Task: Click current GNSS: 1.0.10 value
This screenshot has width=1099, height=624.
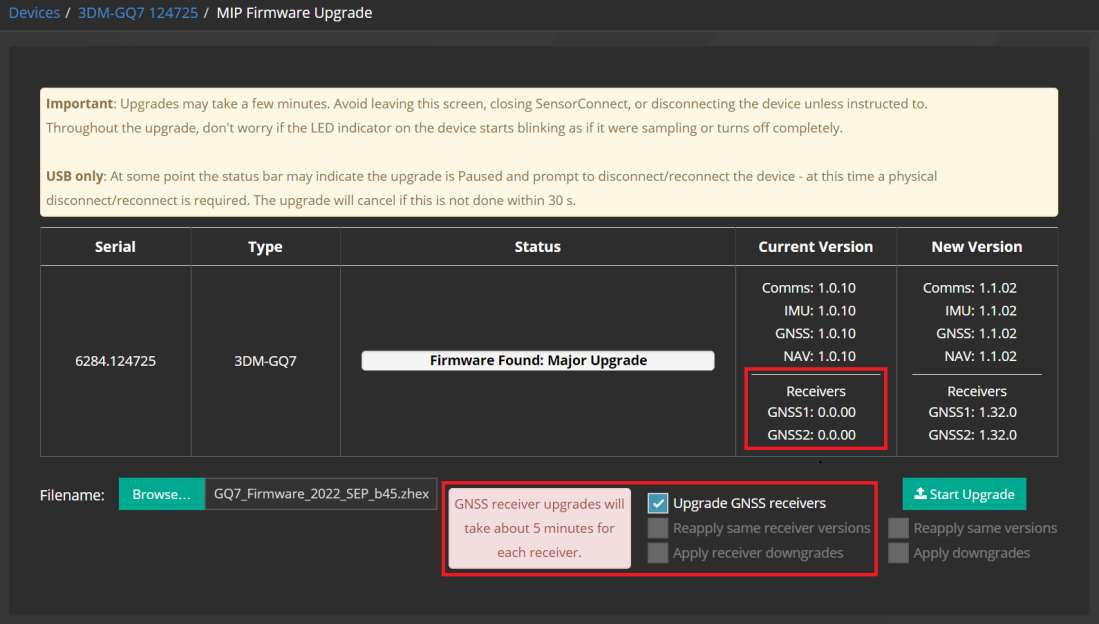Action: coord(815,334)
